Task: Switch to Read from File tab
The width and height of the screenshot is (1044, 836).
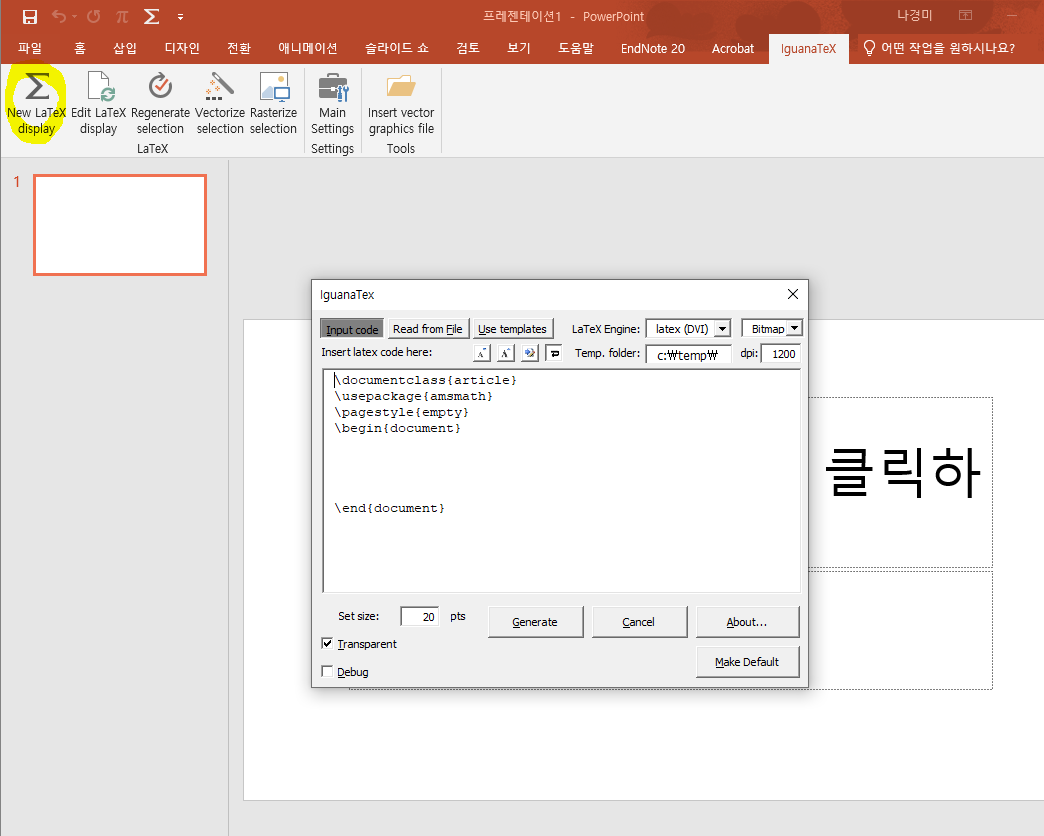Action: [x=427, y=329]
